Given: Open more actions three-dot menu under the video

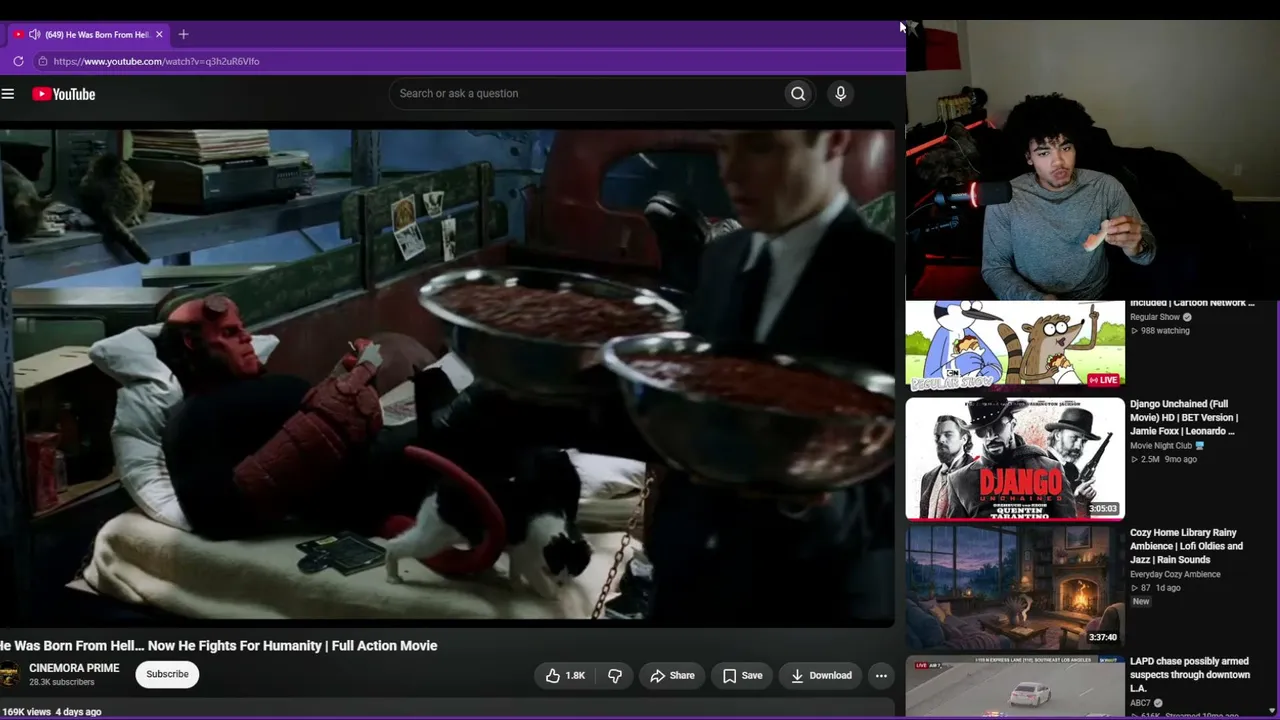Looking at the screenshot, I should [881, 676].
